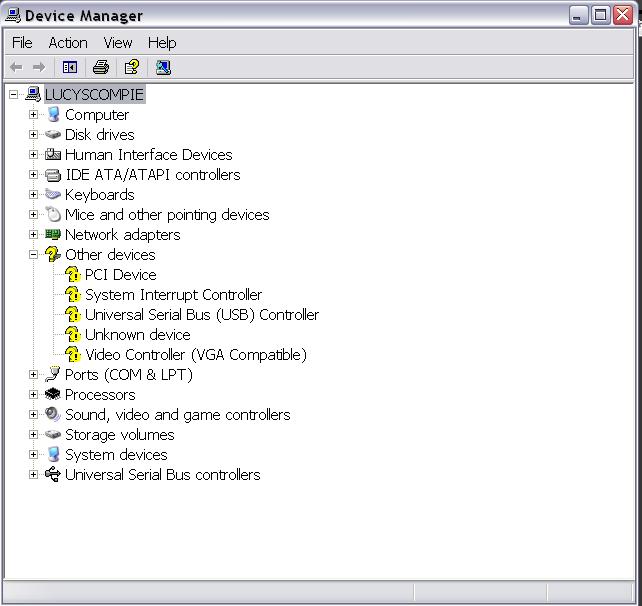Collapse the Other devices category
The height and width of the screenshot is (606, 642).
pyautogui.click(x=34, y=254)
